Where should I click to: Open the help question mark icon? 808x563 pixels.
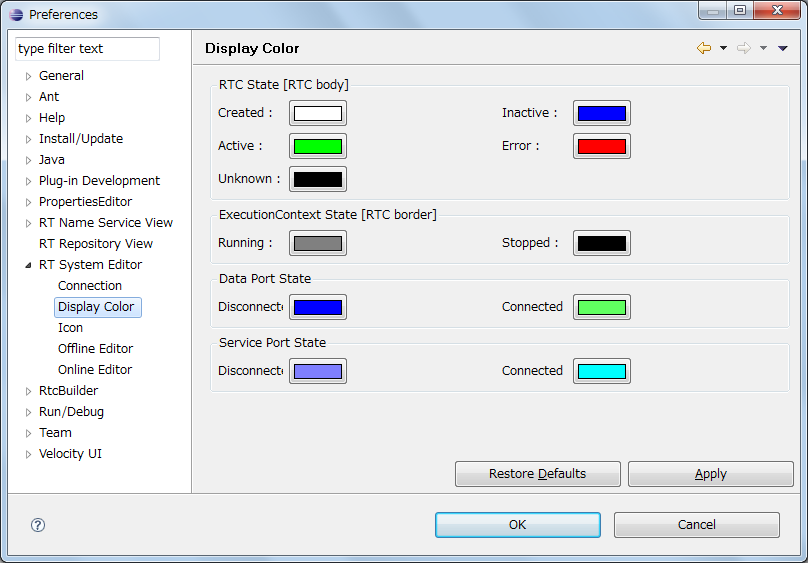tap(38, 525)
